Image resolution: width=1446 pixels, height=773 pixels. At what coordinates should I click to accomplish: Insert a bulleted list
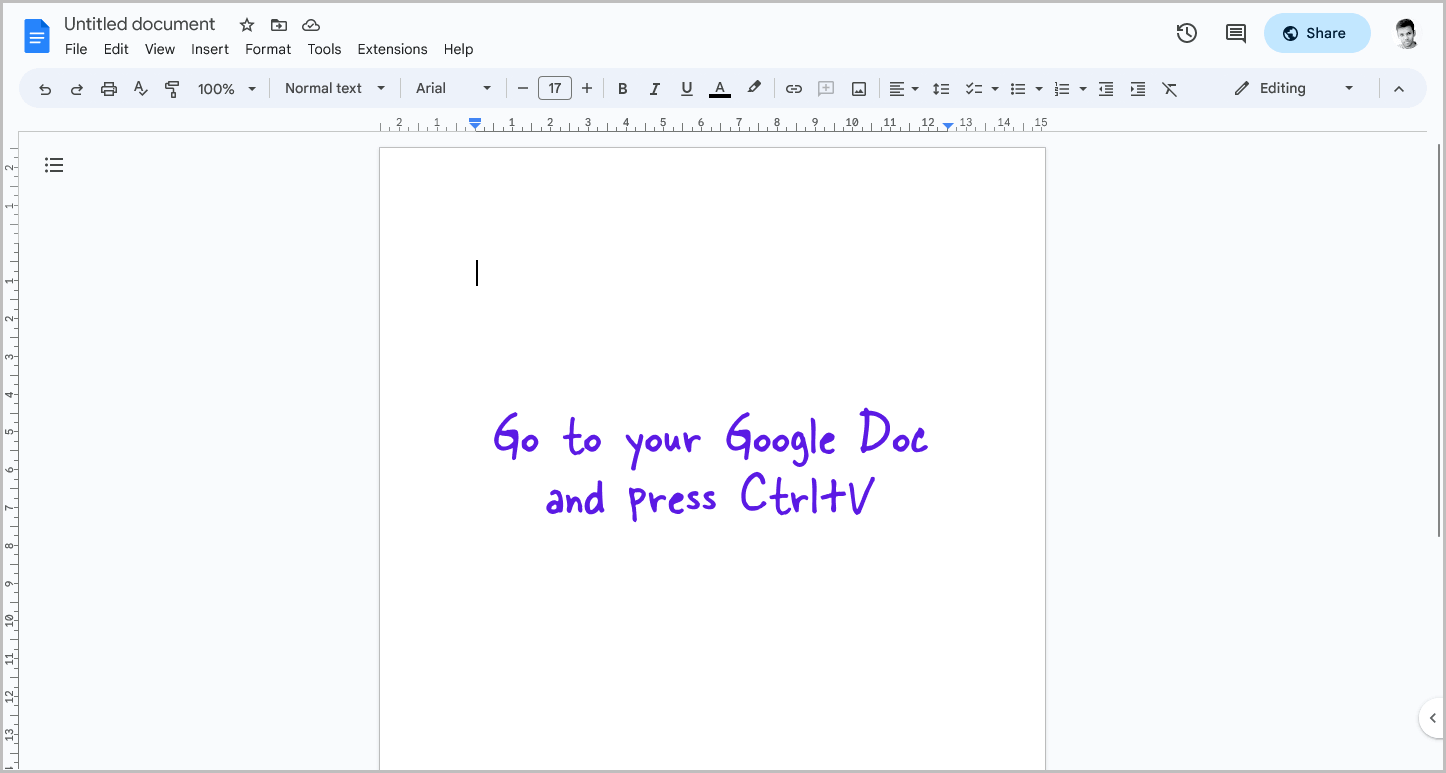pyautogui.click(x=1018, y=89)
